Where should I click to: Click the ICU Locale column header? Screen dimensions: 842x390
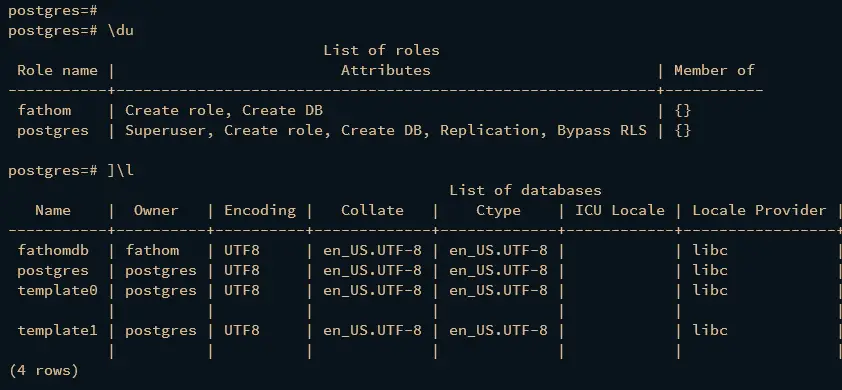(x=620, y=211)
